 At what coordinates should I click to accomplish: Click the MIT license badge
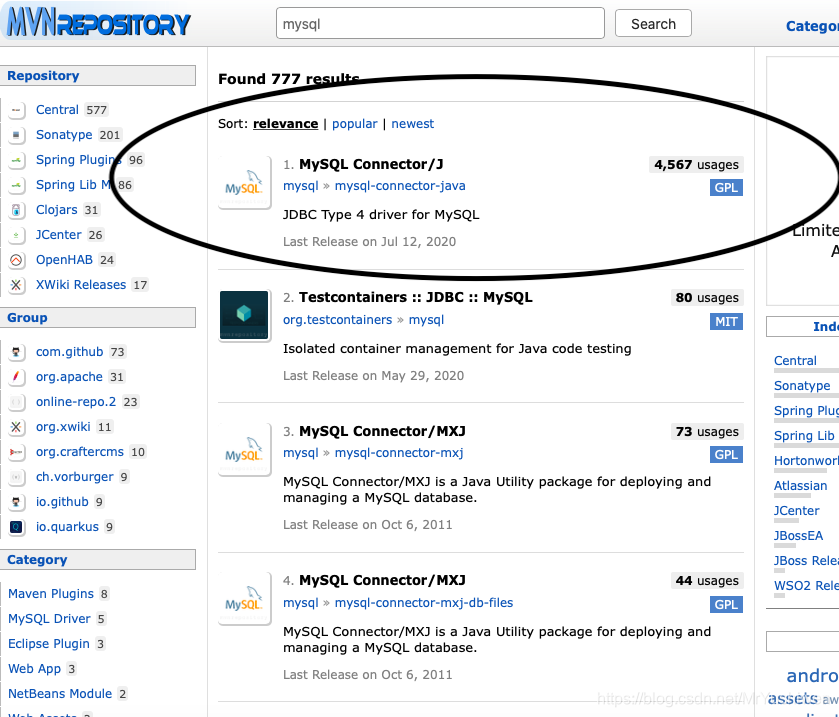coord(726,322)
